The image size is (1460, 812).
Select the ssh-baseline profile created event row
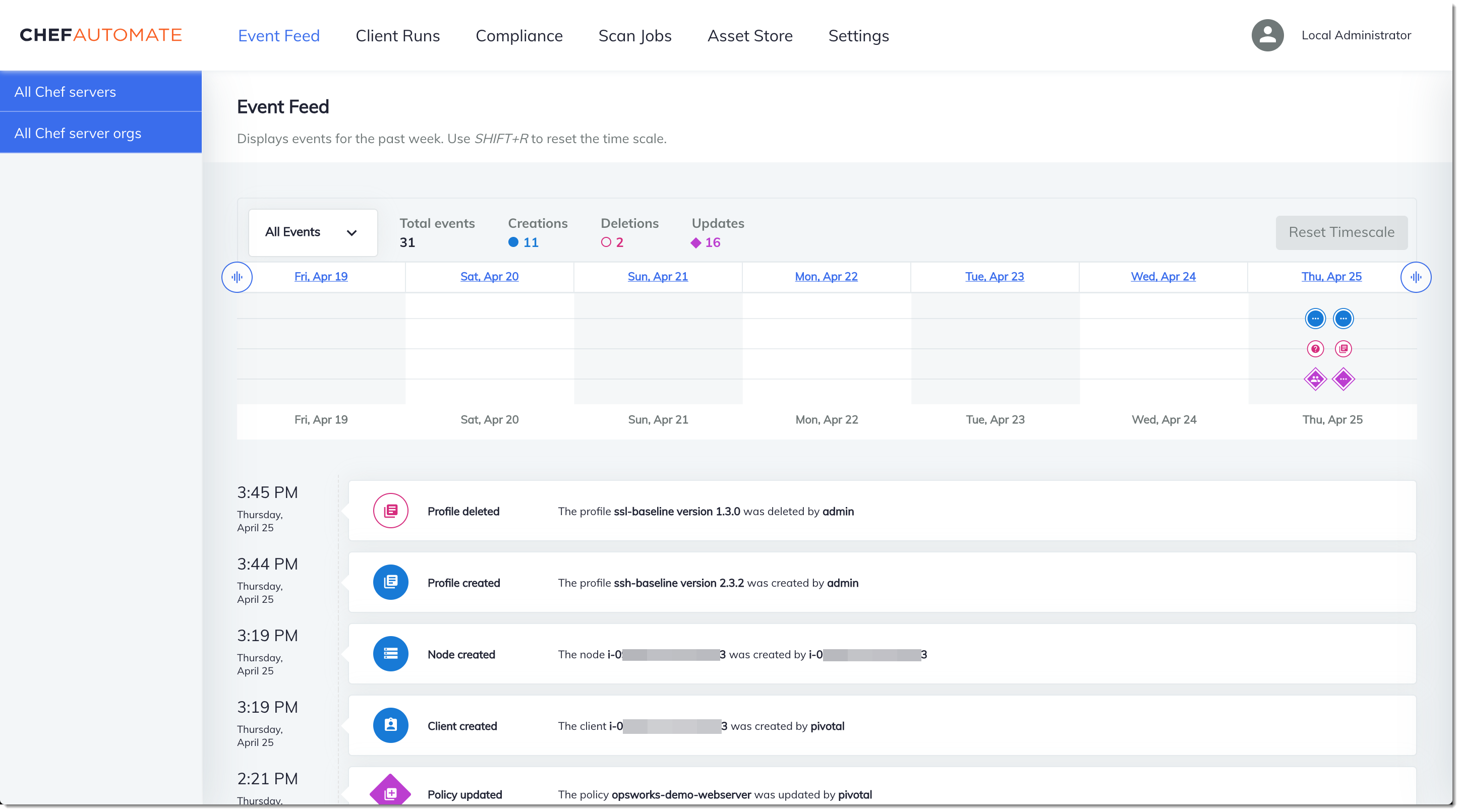click(883, 582)
